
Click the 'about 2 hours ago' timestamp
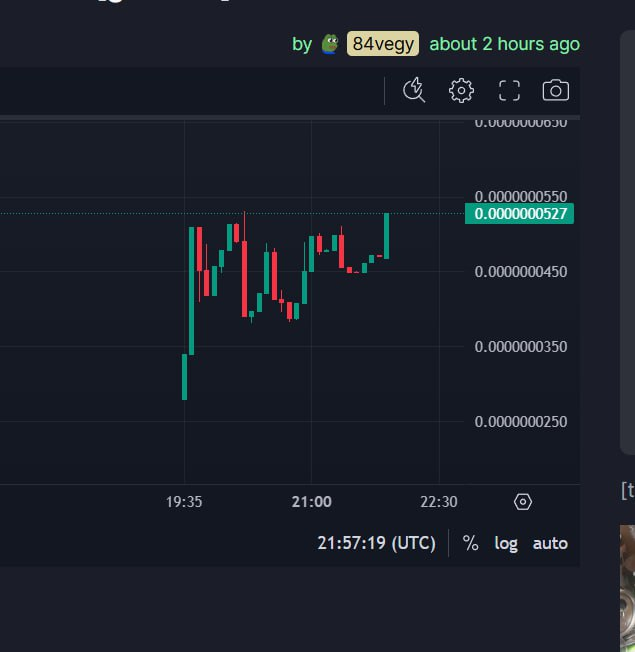pyautogui.click(x=504, y=44)
